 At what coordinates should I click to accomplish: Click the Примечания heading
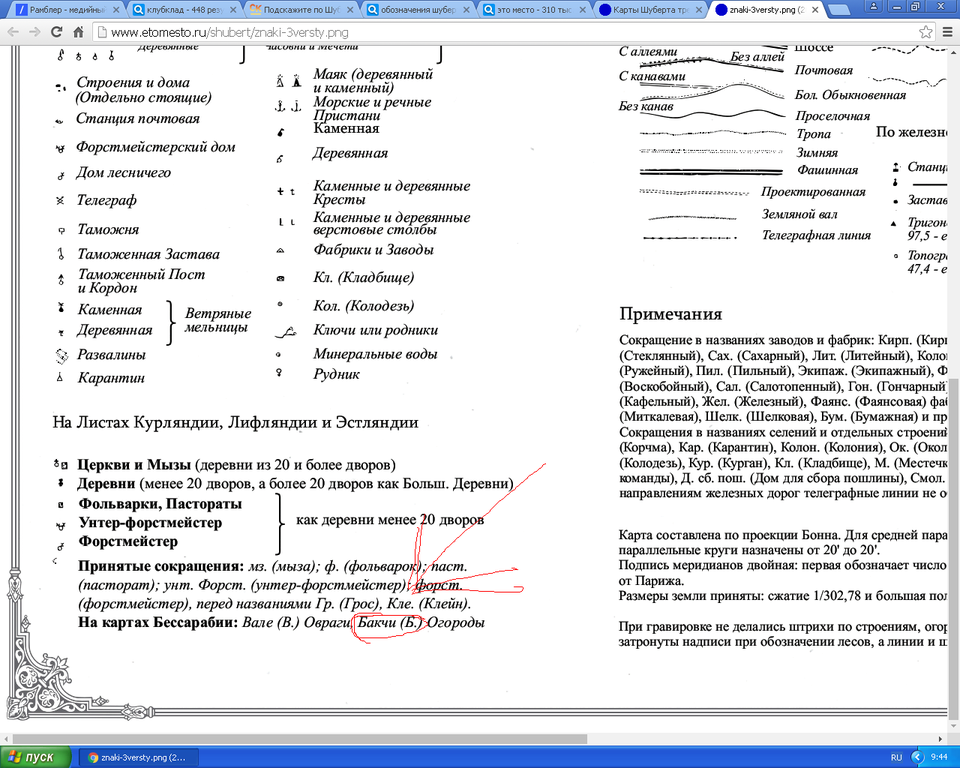point(670,314)
